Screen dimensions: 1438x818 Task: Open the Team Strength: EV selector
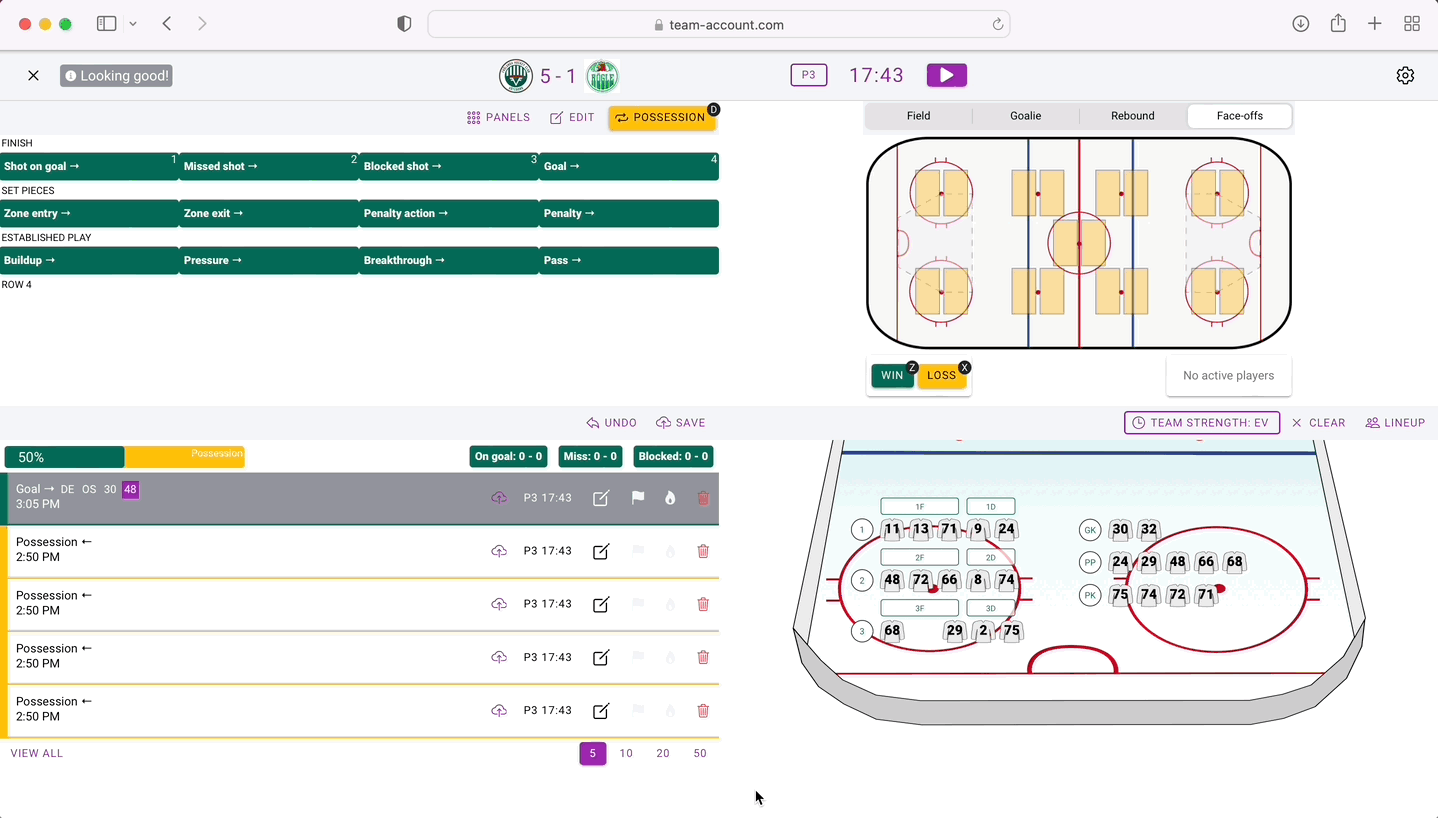click(1201, 423)
